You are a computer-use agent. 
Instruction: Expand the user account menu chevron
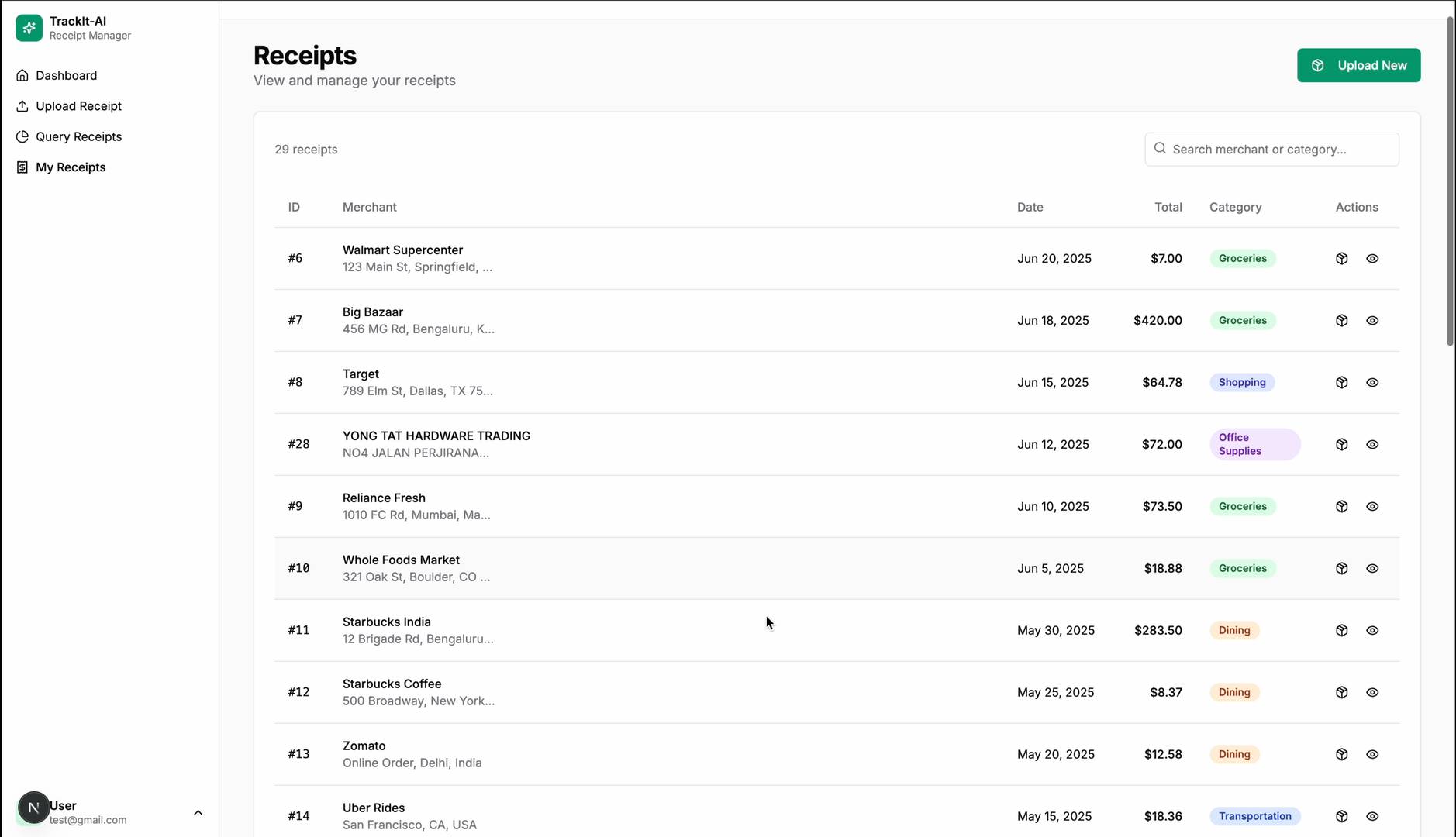tap(198, 812)
